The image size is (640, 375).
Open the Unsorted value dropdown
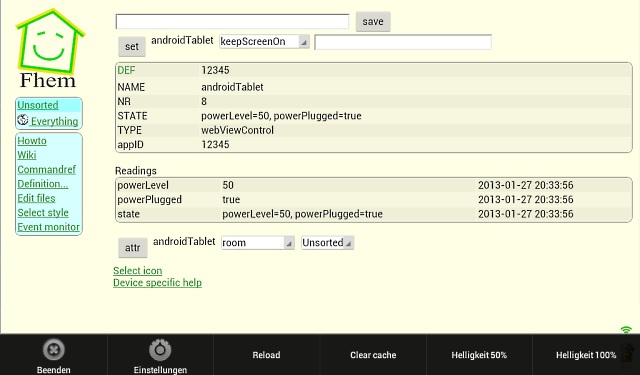[327, 243]
